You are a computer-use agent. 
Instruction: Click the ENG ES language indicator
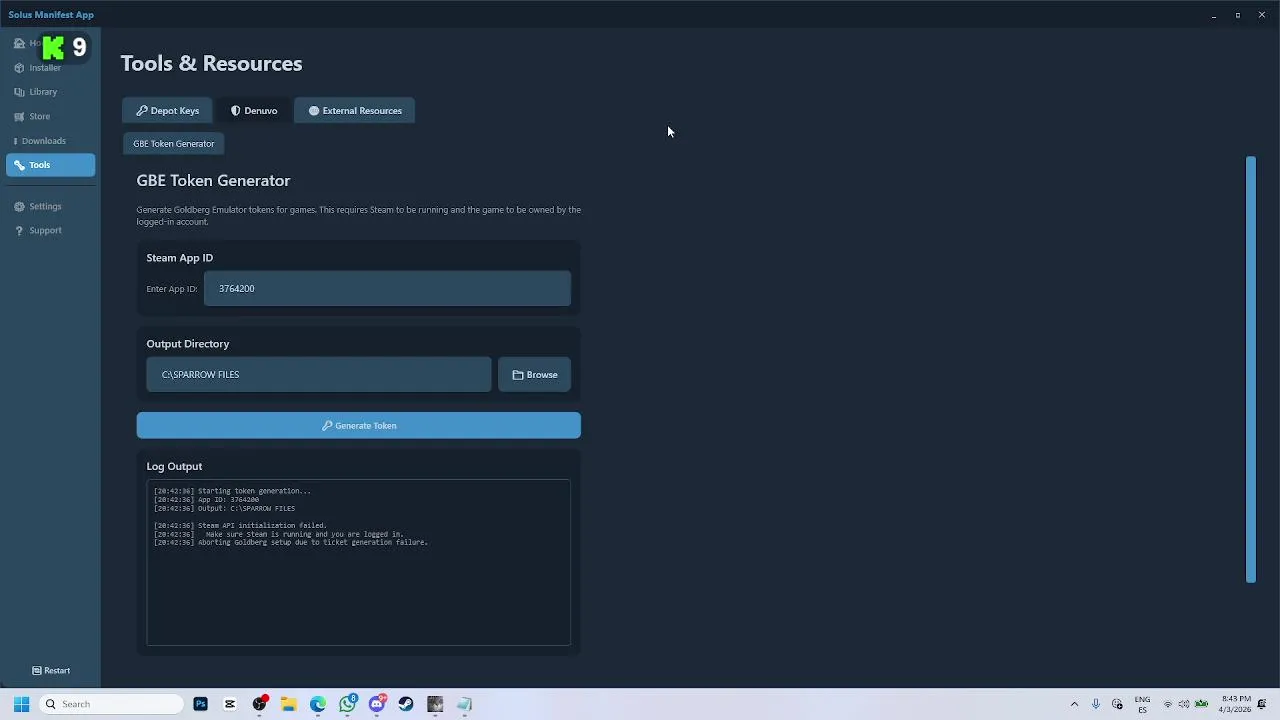click(1142, 704)
